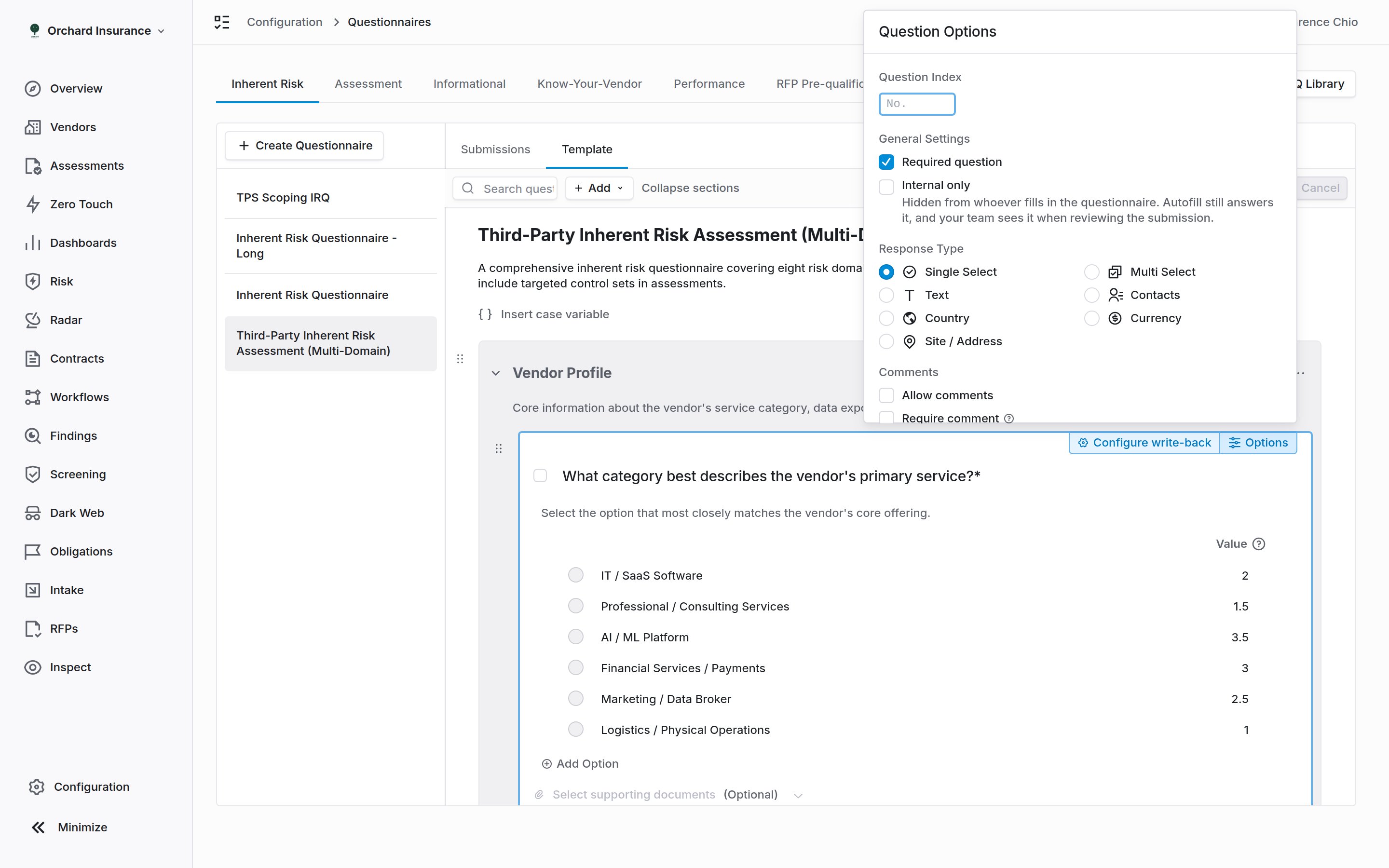Viewport: 1389px width, 868px height.
Task: Enable the Internal only checkbox
Action: tap(886, 187)
